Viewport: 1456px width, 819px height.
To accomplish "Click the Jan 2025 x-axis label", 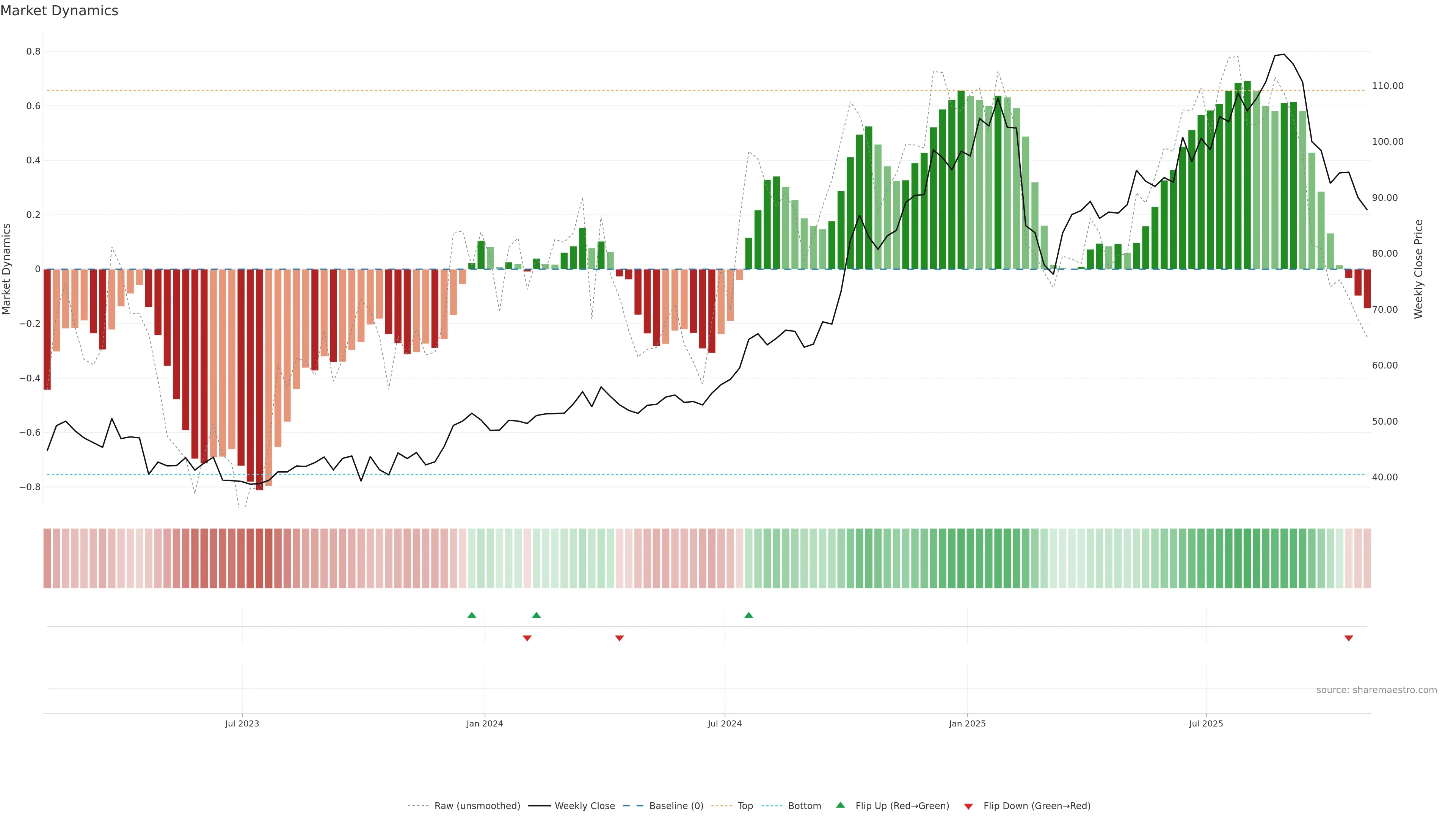I will tap(967, 723).
